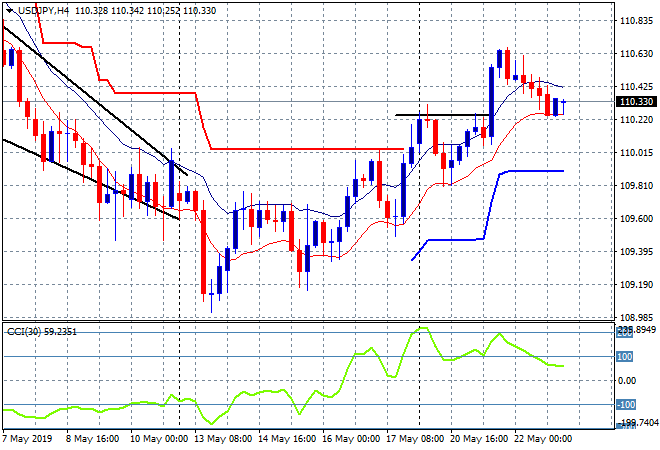Click the 110.630 price scale label
Viewport: 660px width, 450px height.
coord(636,54)
